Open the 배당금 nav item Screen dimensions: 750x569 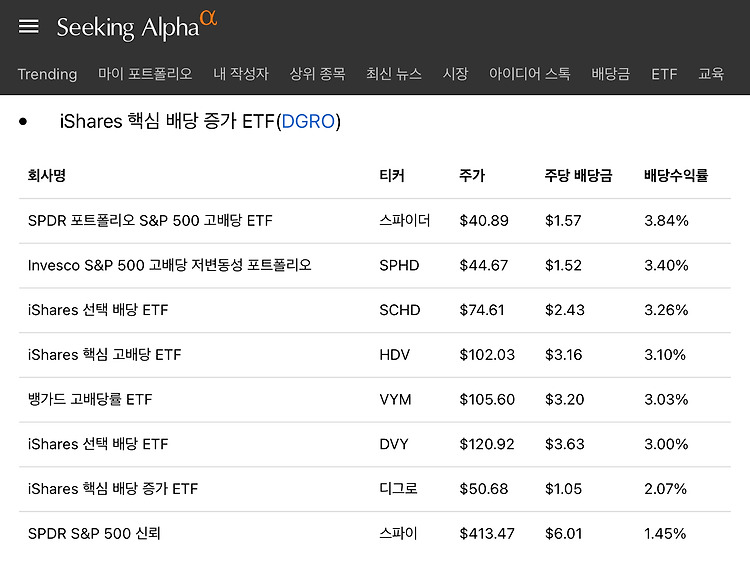(x=610, y=74)
